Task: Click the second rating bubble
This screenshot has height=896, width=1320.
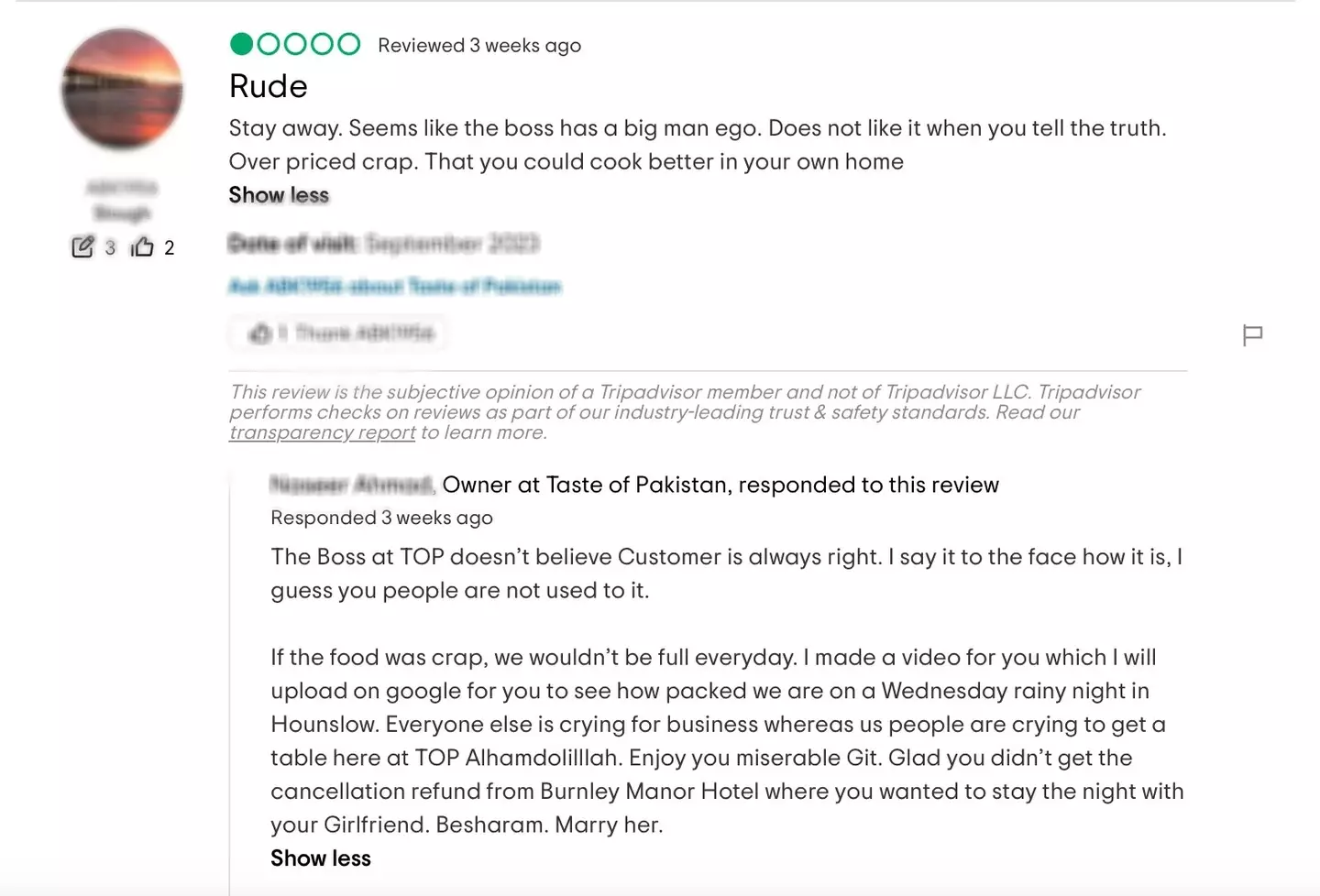Action: (269, 44)
